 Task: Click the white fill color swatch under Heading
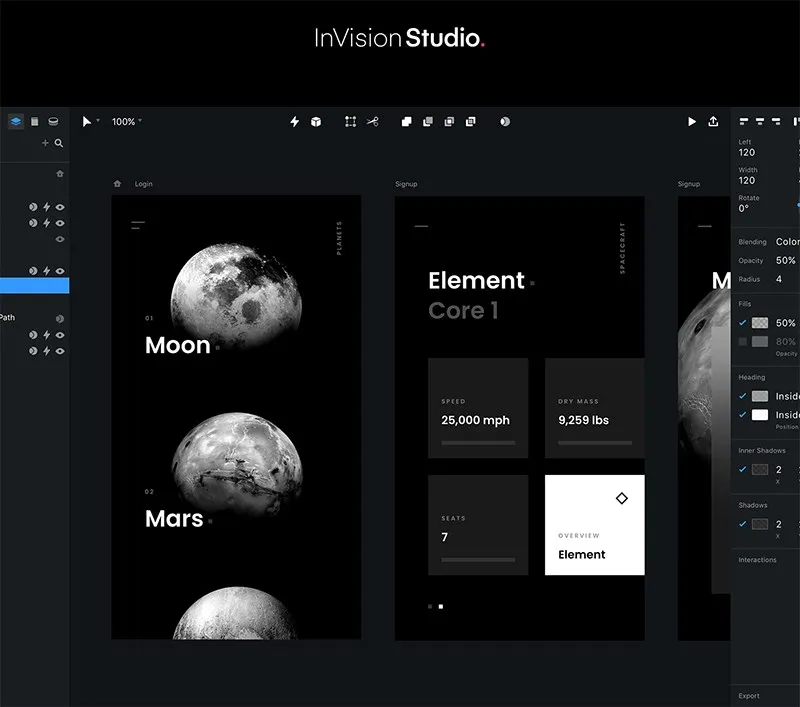tap(761, 414)
